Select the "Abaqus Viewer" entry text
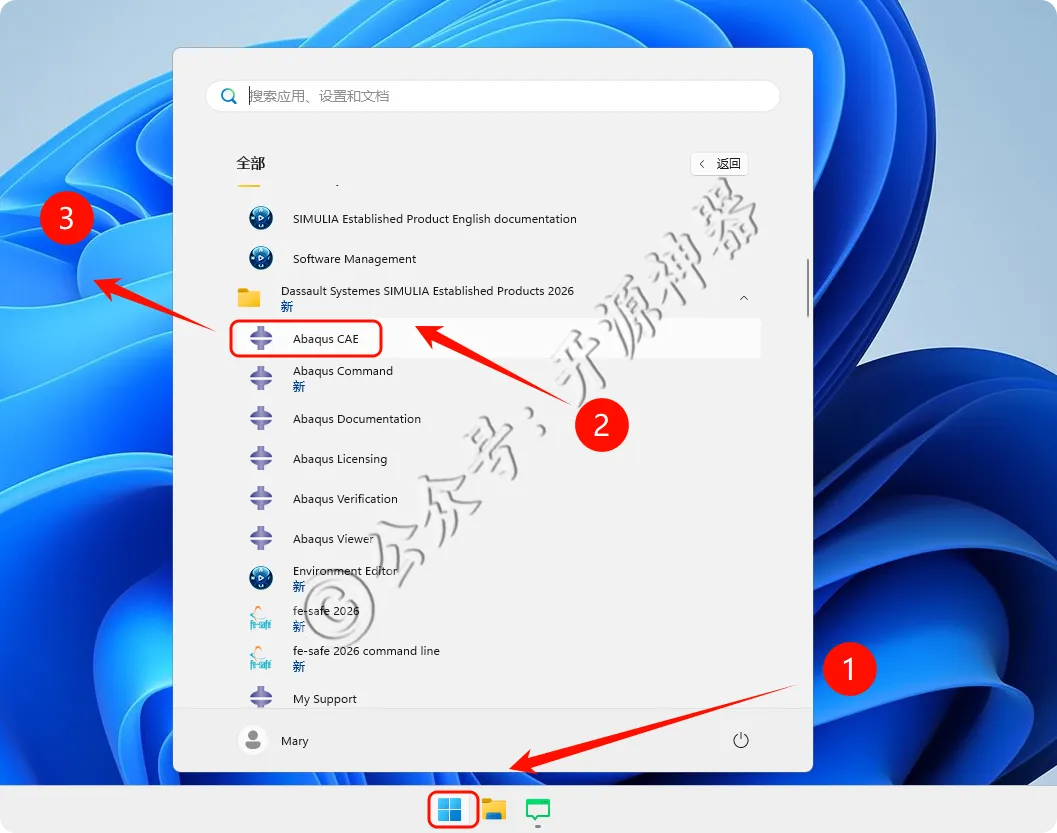The width and height of the screenshot is (1057, 833). coord(333,539)
